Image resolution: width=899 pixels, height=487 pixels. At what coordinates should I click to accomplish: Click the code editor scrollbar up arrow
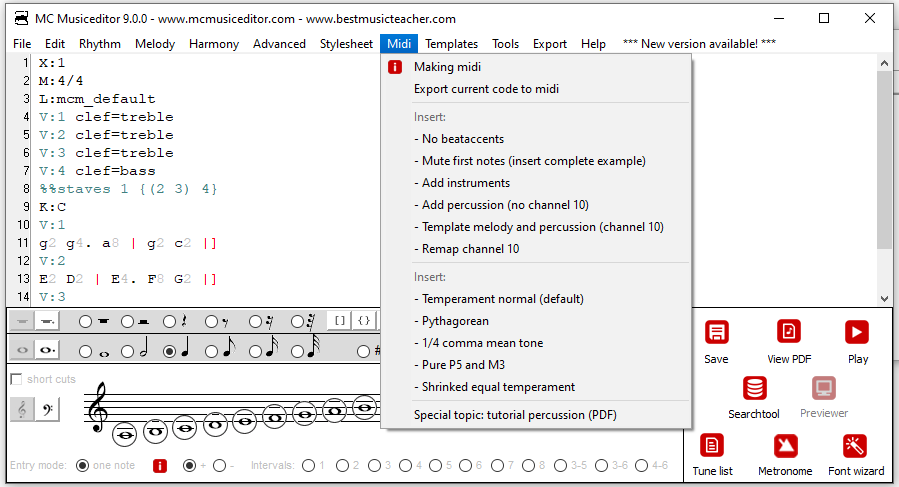click(884, 63)
